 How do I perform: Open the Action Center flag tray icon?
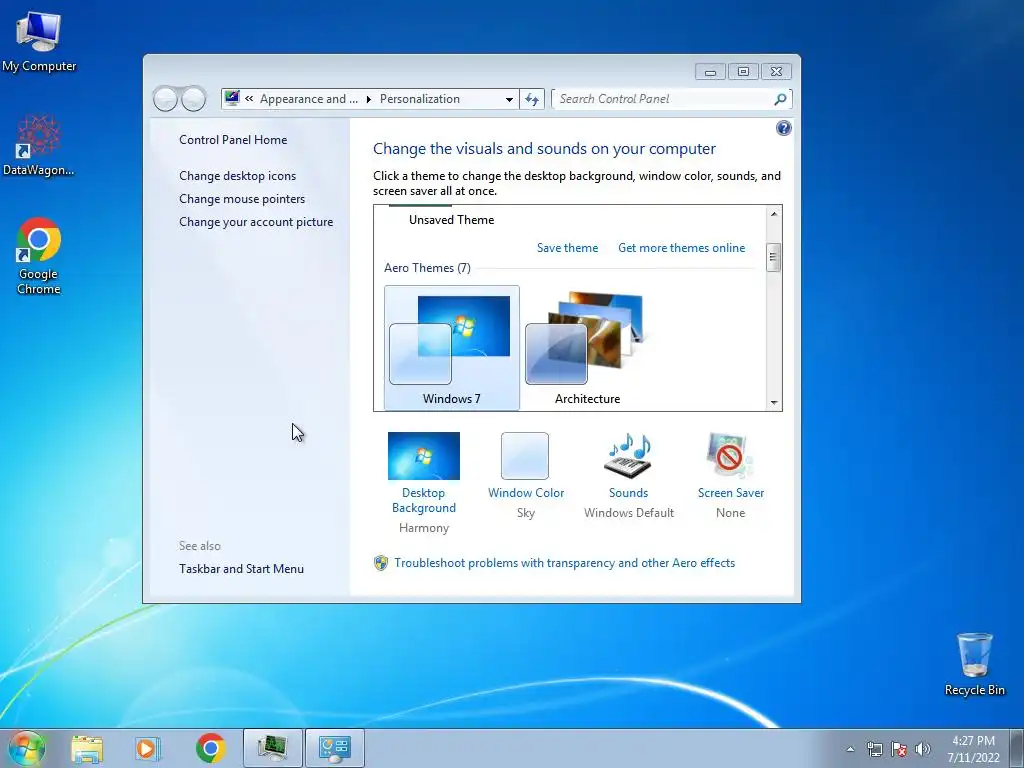(x=899, y=749)
